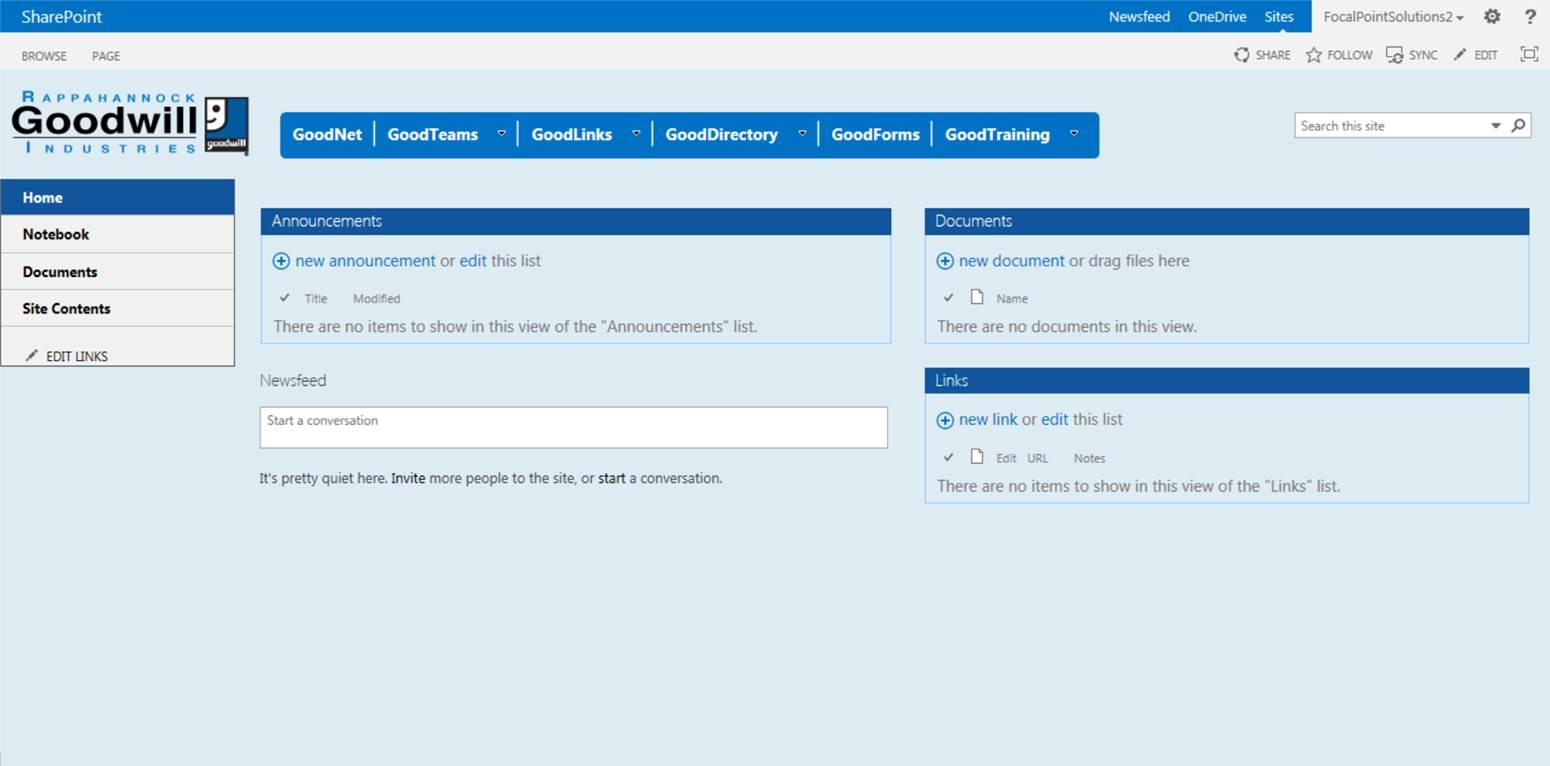Click the Announcements web part title
This screenshot has width=1550, height=766.
(327, 221)
